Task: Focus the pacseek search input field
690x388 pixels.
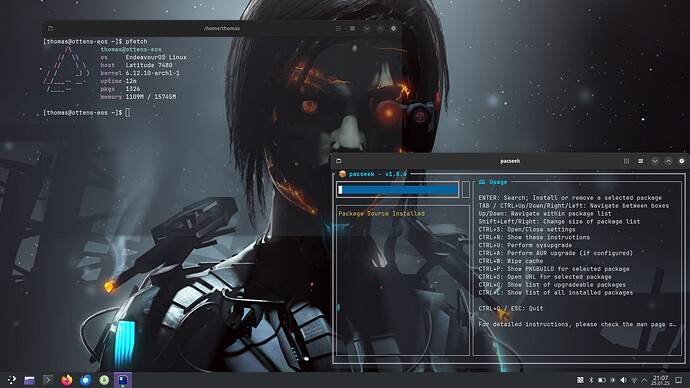Action: [x=398, y=190]
